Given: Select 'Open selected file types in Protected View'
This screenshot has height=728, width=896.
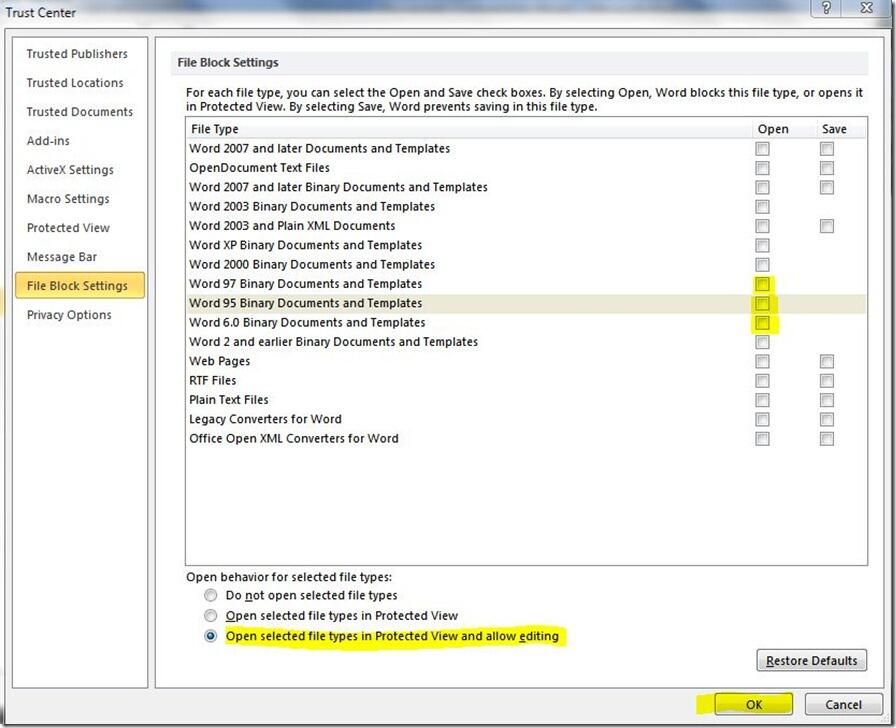Looking at the screenshot, I should 211,616.
